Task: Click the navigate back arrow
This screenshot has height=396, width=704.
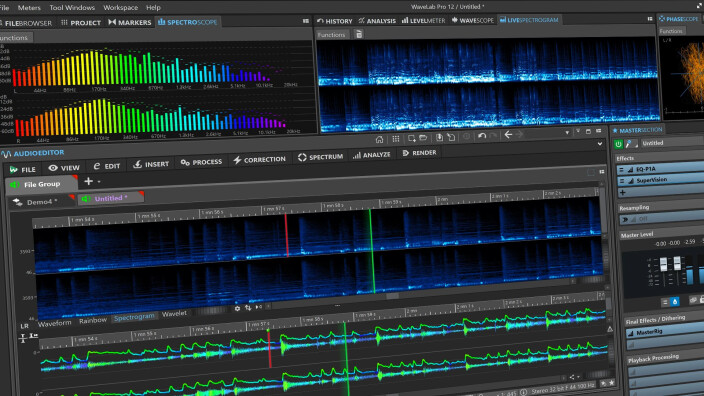Action: tap(508, 135)
